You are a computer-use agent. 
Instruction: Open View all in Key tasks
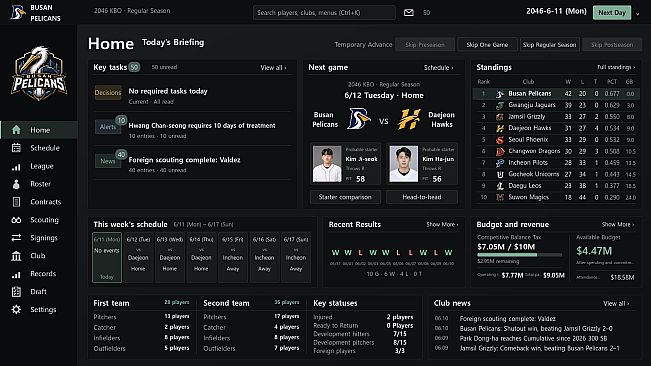(273, 68)
